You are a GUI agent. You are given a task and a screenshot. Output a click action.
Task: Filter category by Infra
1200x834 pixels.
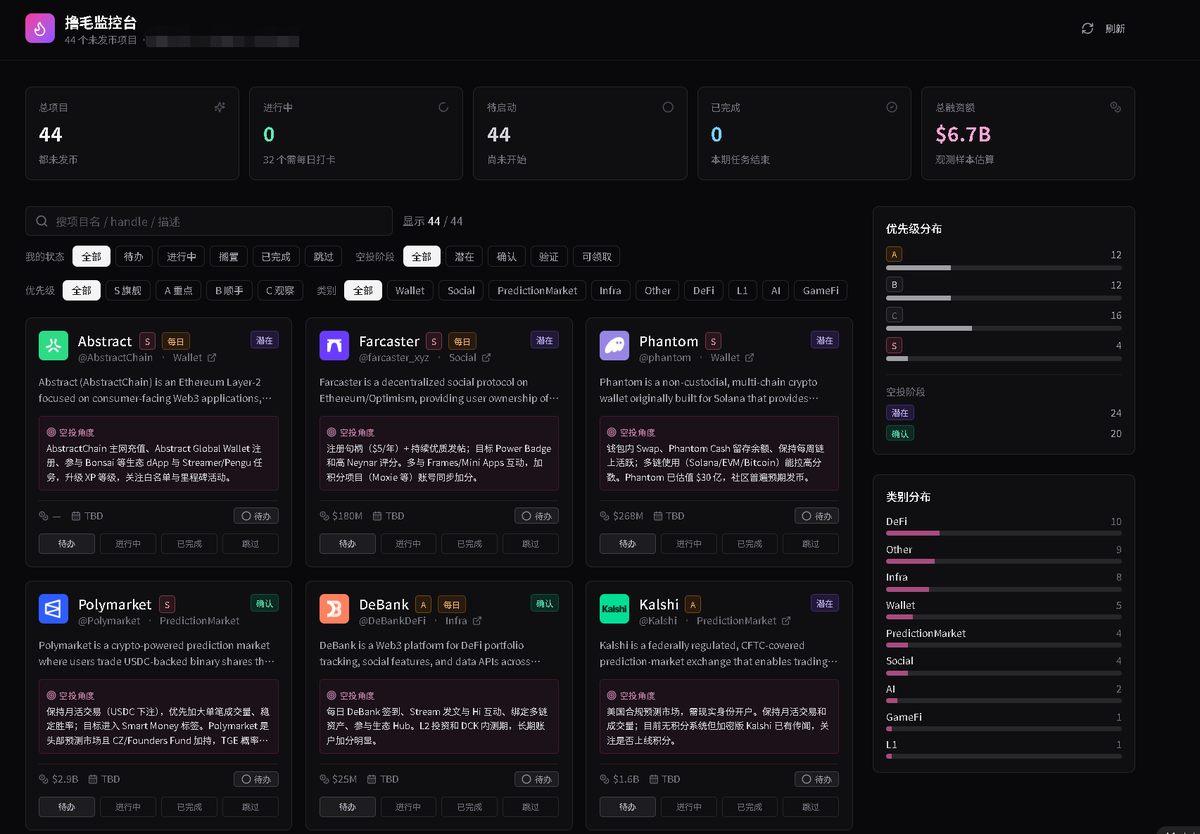click(x=610, y=291)
